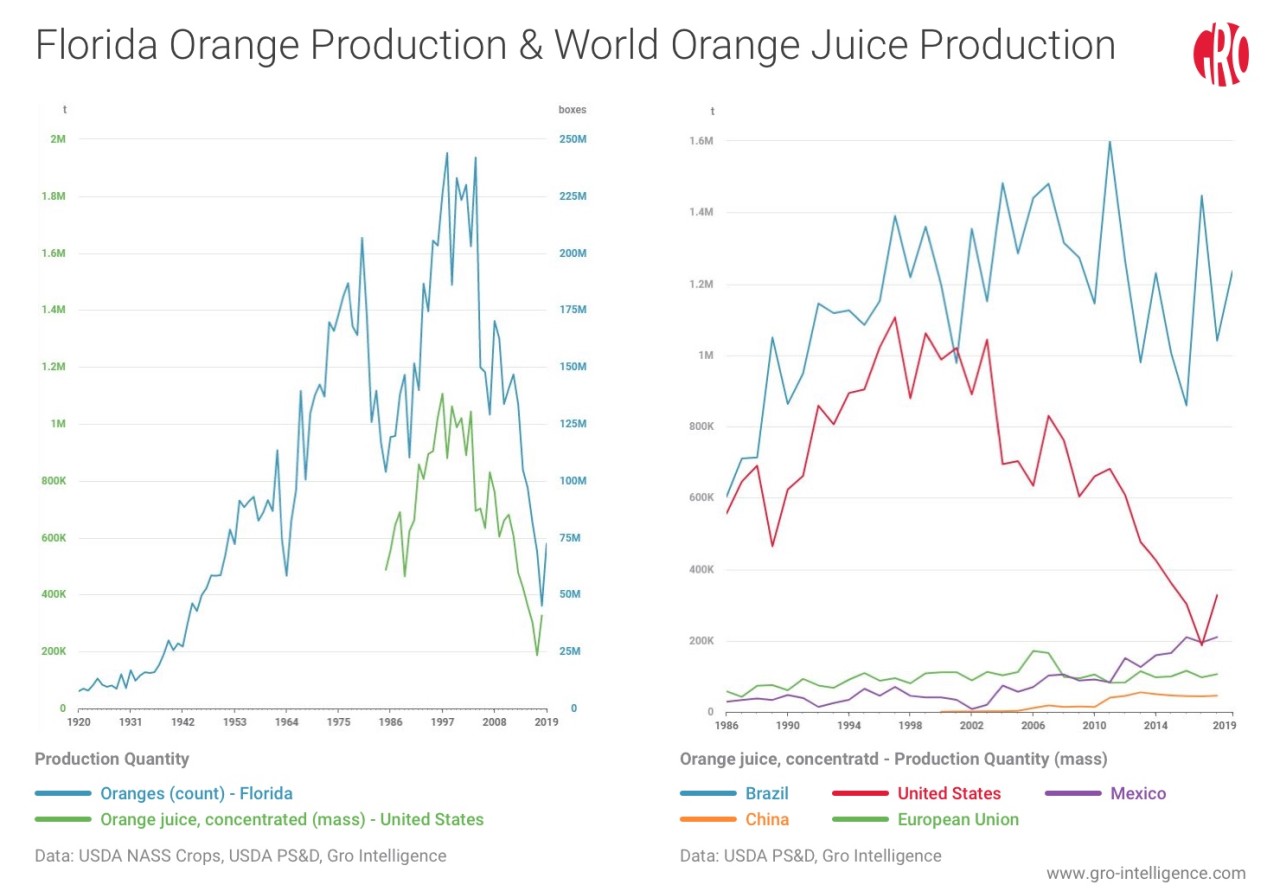Click the '2002' x-axis year label

tap(971, 725)
